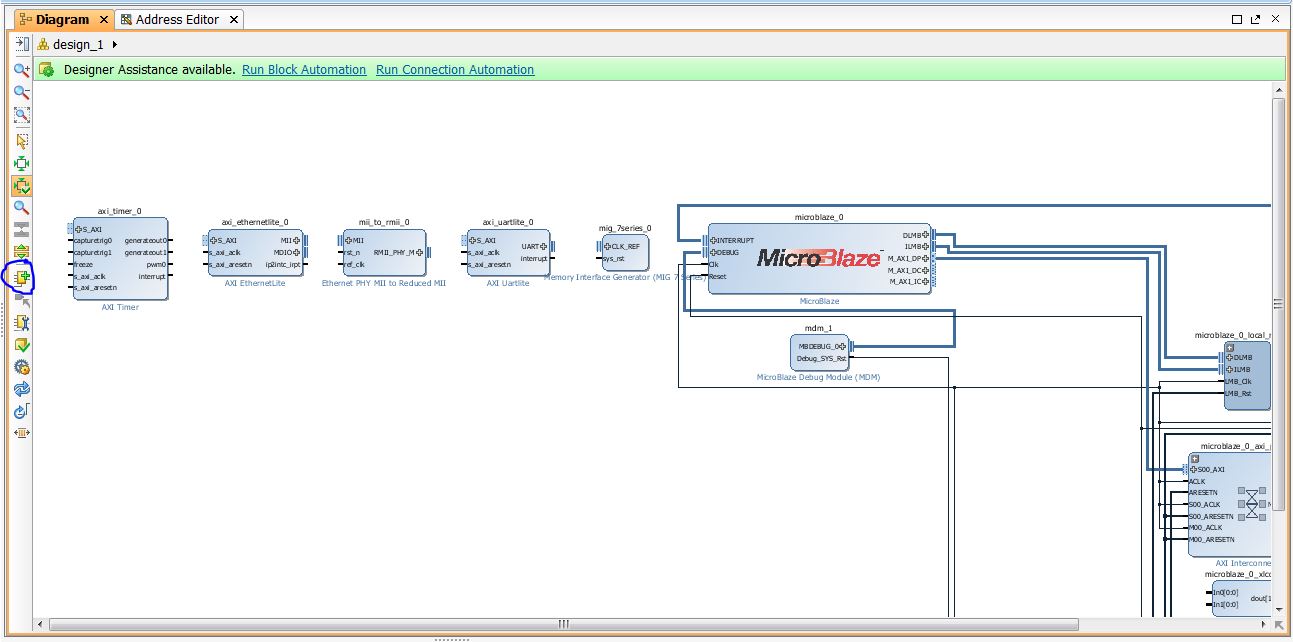Expand MBDEBUG_0 port on mdm_1
Viewport: 1293px width, 642px height.
[x=842, y=346]
